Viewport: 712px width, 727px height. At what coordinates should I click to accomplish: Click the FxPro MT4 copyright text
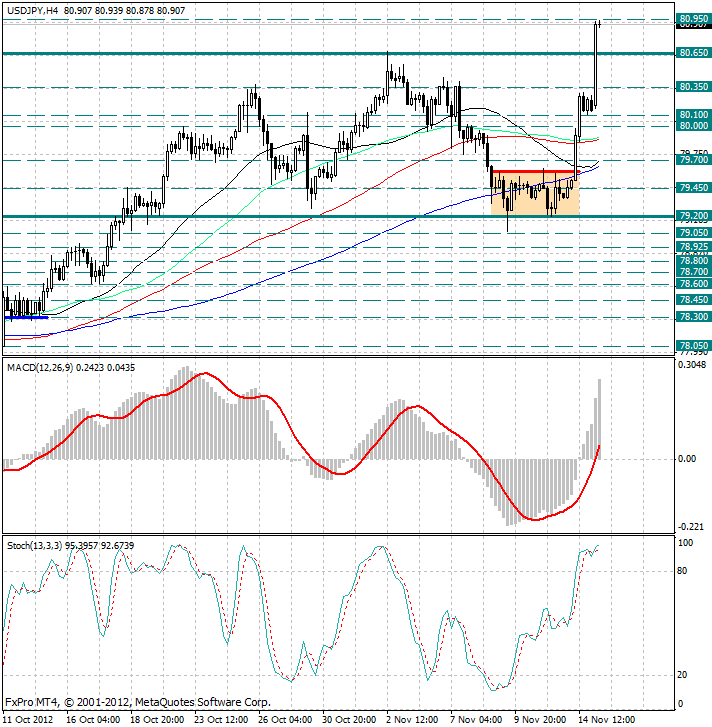138,702
